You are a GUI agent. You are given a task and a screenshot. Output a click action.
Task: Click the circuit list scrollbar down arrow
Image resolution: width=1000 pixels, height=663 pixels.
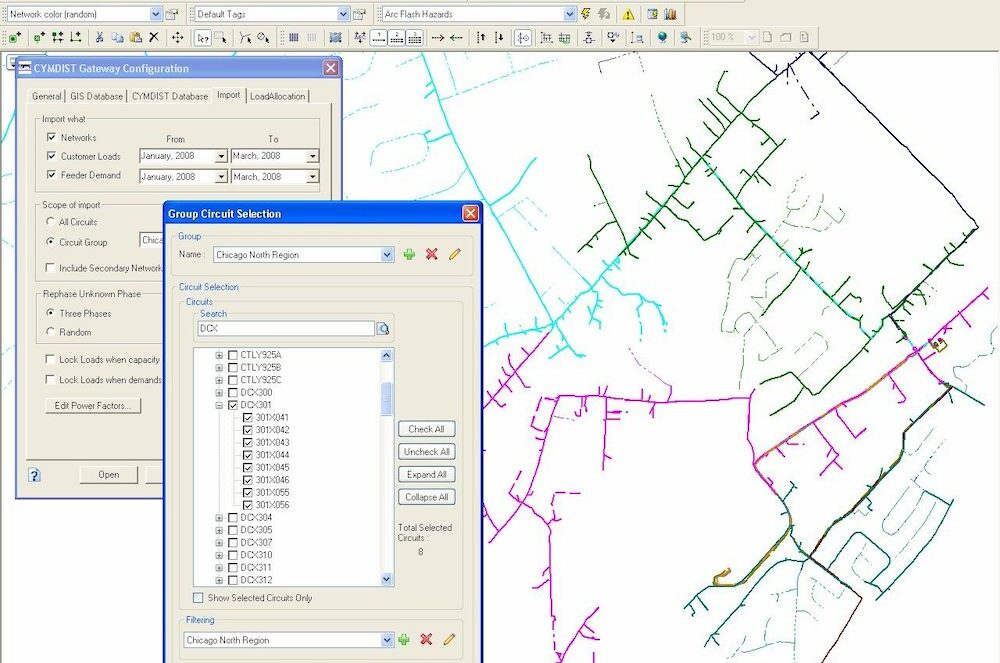click(x=386, y=579)
